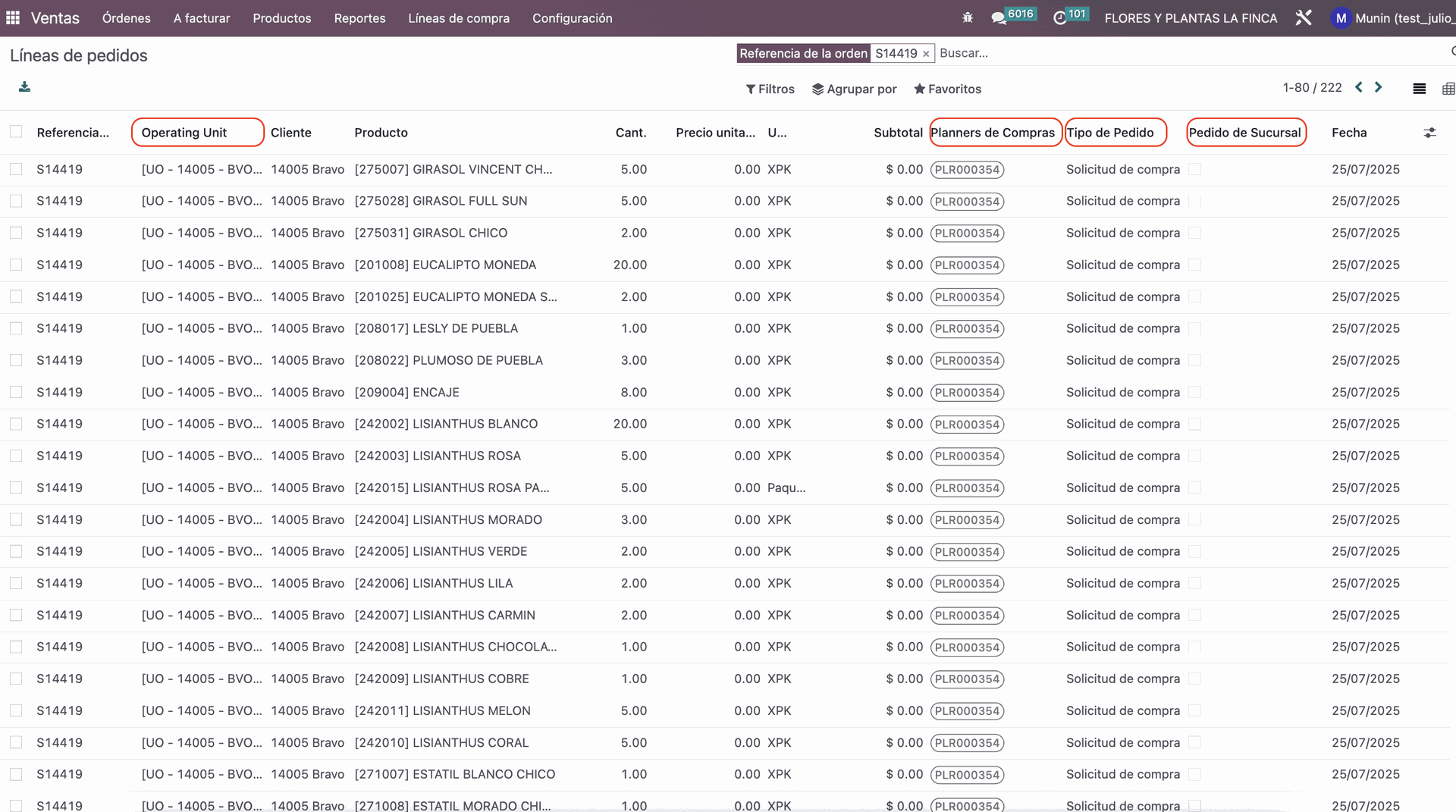The image size is (1456, 812).
Task: Click the user avatar M icon
Action: coord(1341,18)
